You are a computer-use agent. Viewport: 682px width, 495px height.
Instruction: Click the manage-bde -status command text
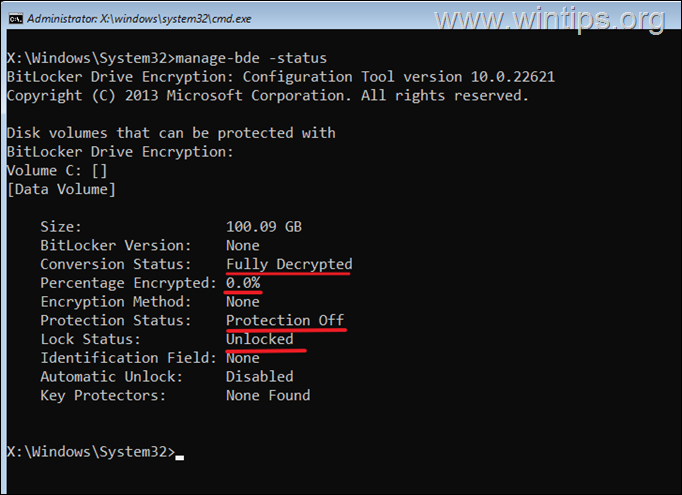click(x=251, y=58)
